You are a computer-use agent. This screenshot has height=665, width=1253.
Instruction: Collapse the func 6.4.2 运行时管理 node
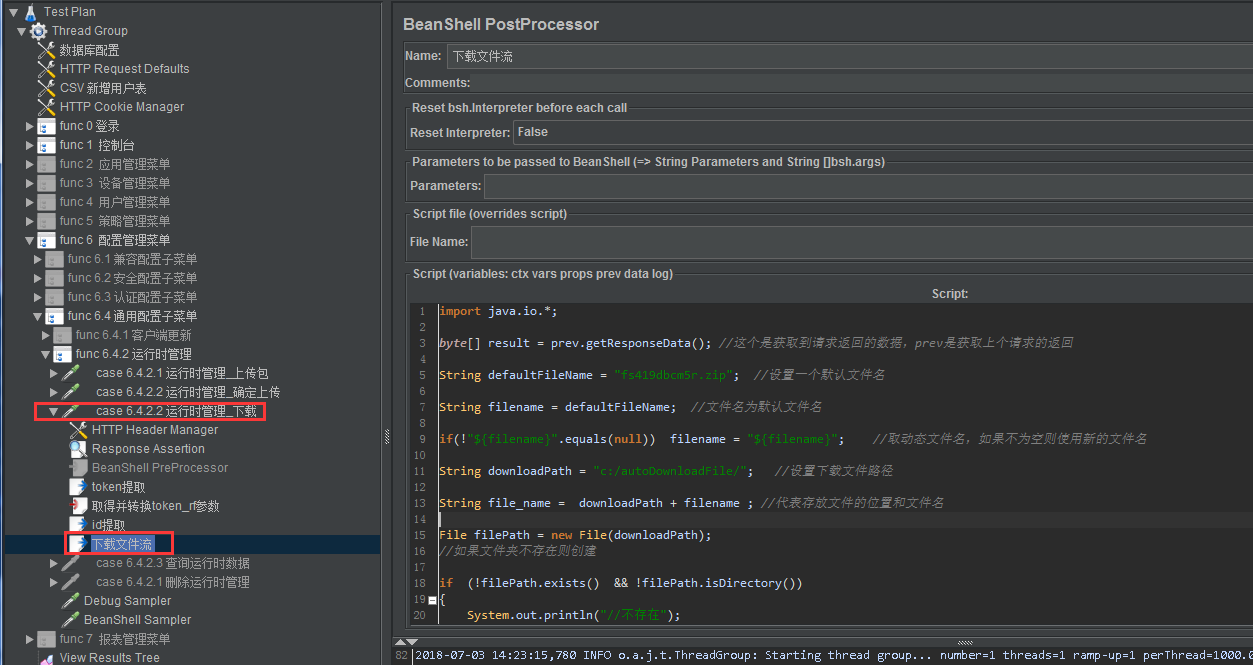click(45, 354)
